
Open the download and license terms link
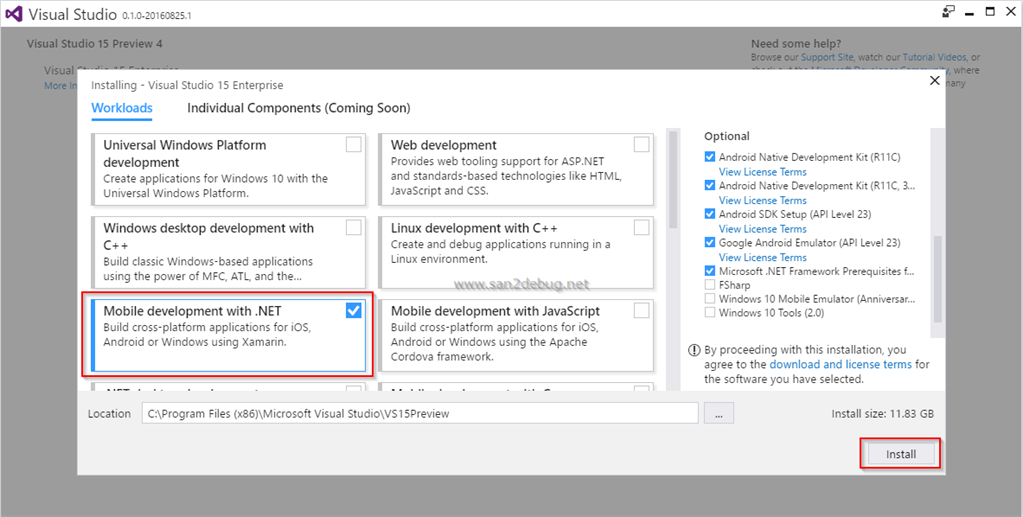[840, 365]
